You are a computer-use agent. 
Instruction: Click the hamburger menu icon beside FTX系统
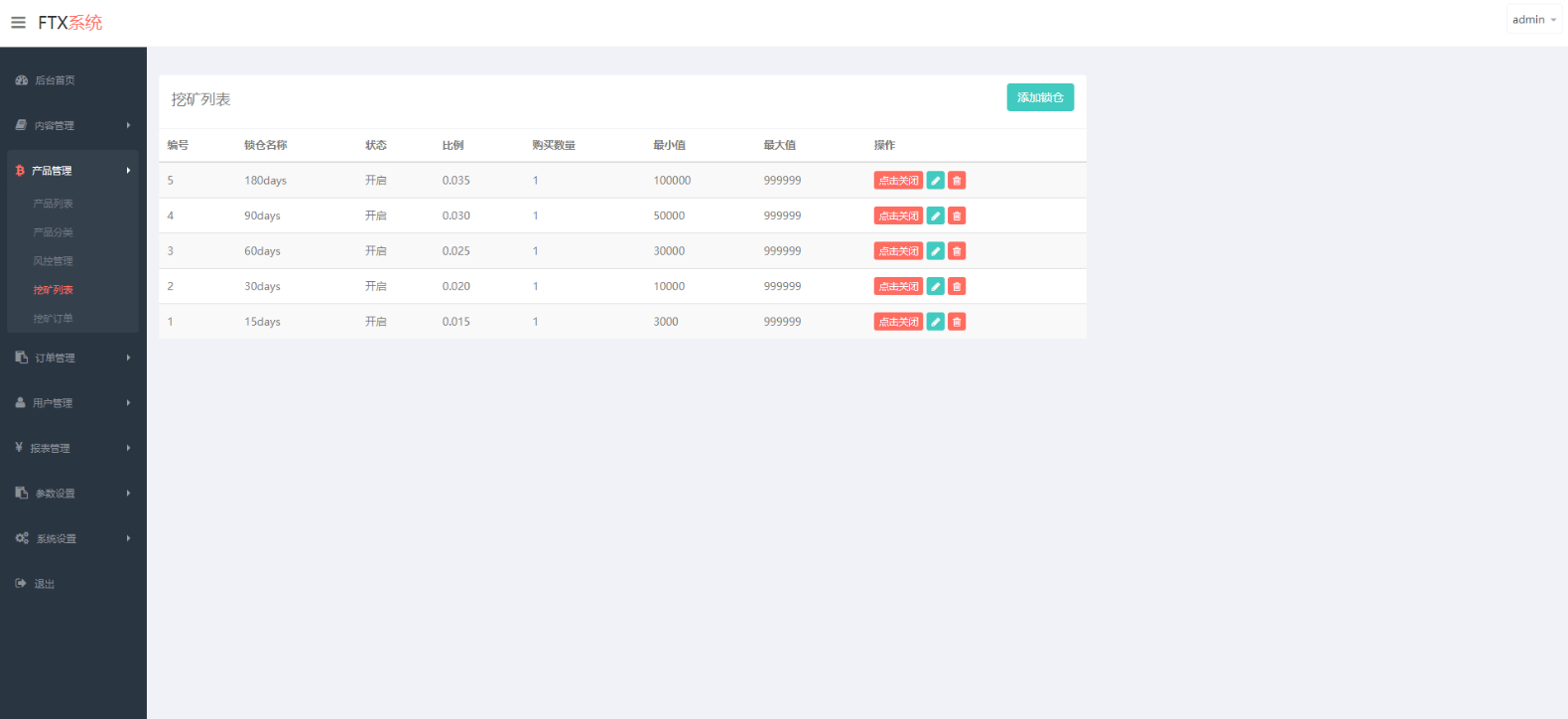point(18,23)
